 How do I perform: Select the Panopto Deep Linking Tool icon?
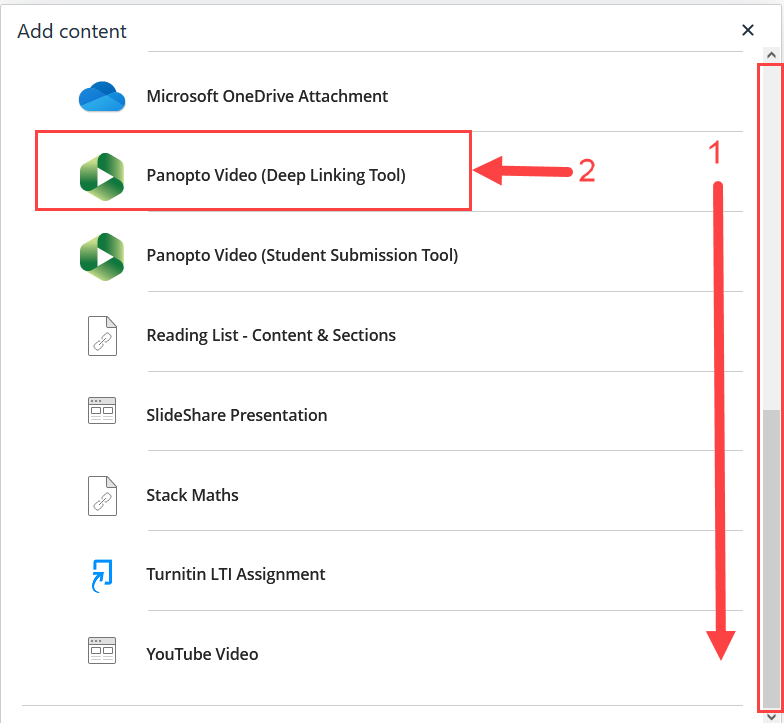coord(102,176)
